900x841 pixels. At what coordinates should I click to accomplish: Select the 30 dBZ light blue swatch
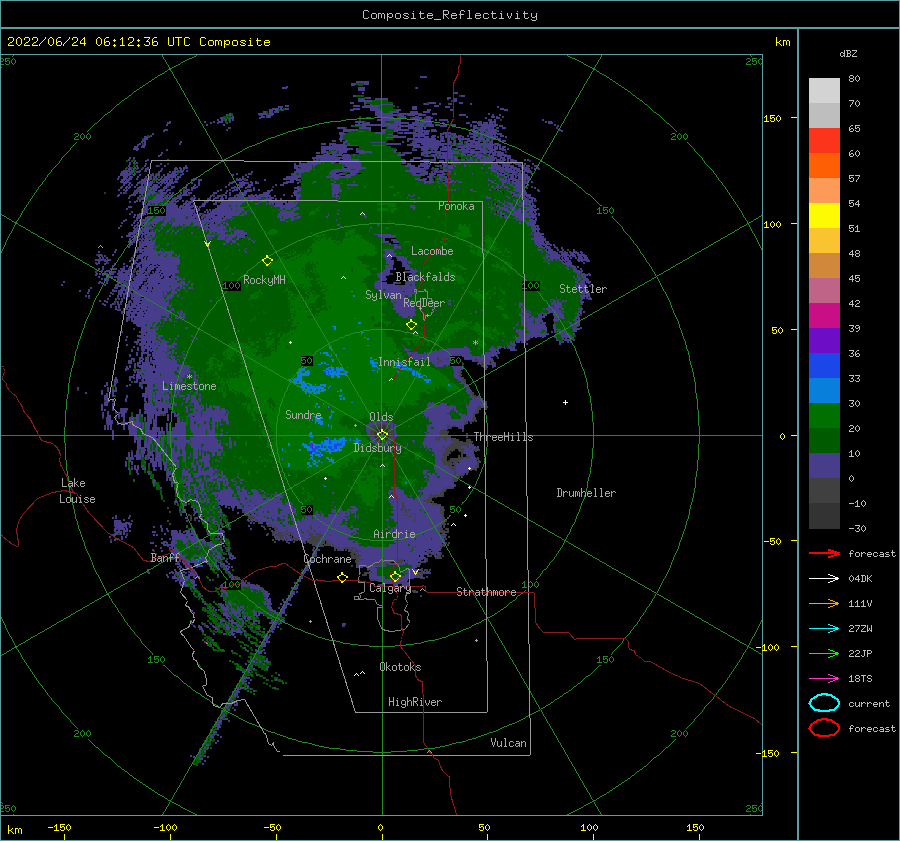pyautogui.click(x=824, y=390)
